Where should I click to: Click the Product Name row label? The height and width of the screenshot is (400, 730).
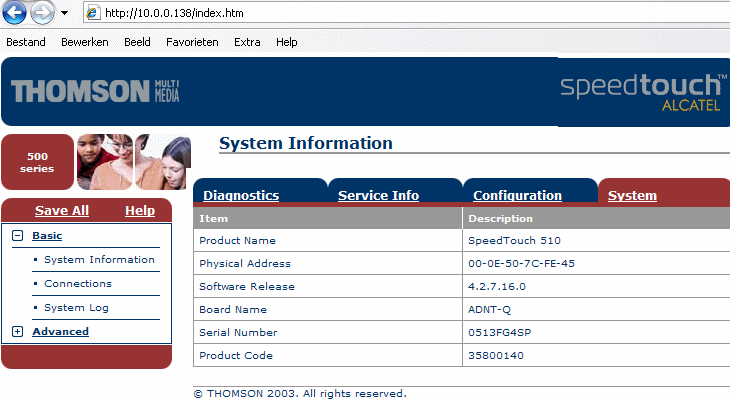(237, 241)
